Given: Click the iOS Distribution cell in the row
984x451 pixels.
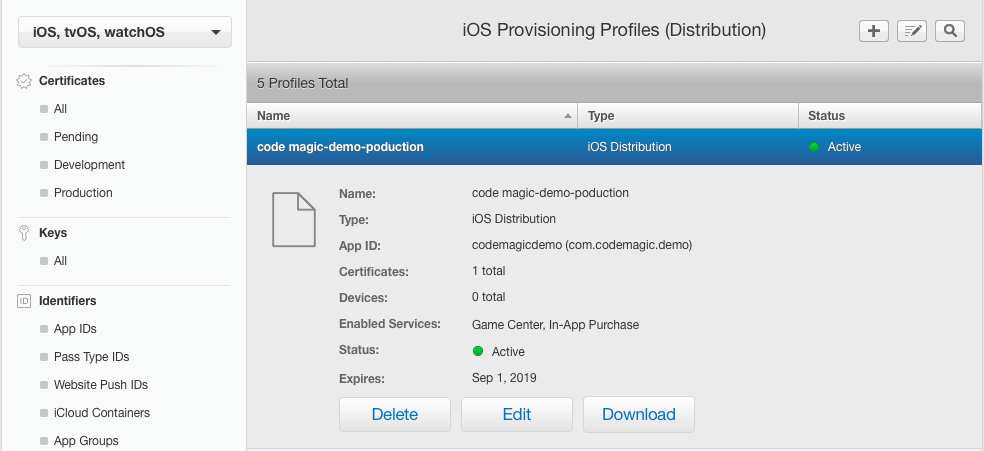Looking at the screenshot, I should pyautogui.click(x=629, y=147).
